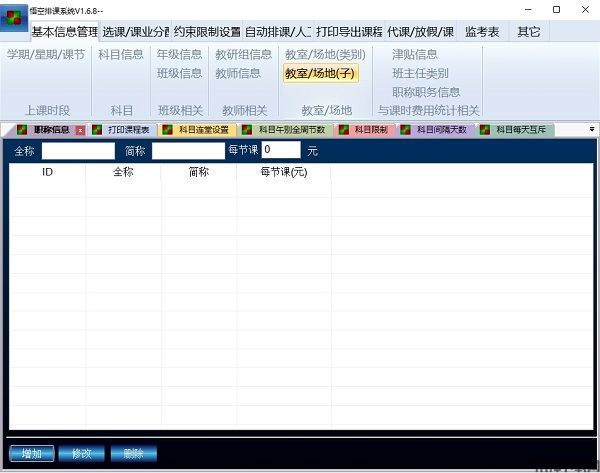
Task: Open the document tab list dropdown arrow
Action: tap(592, 129)
